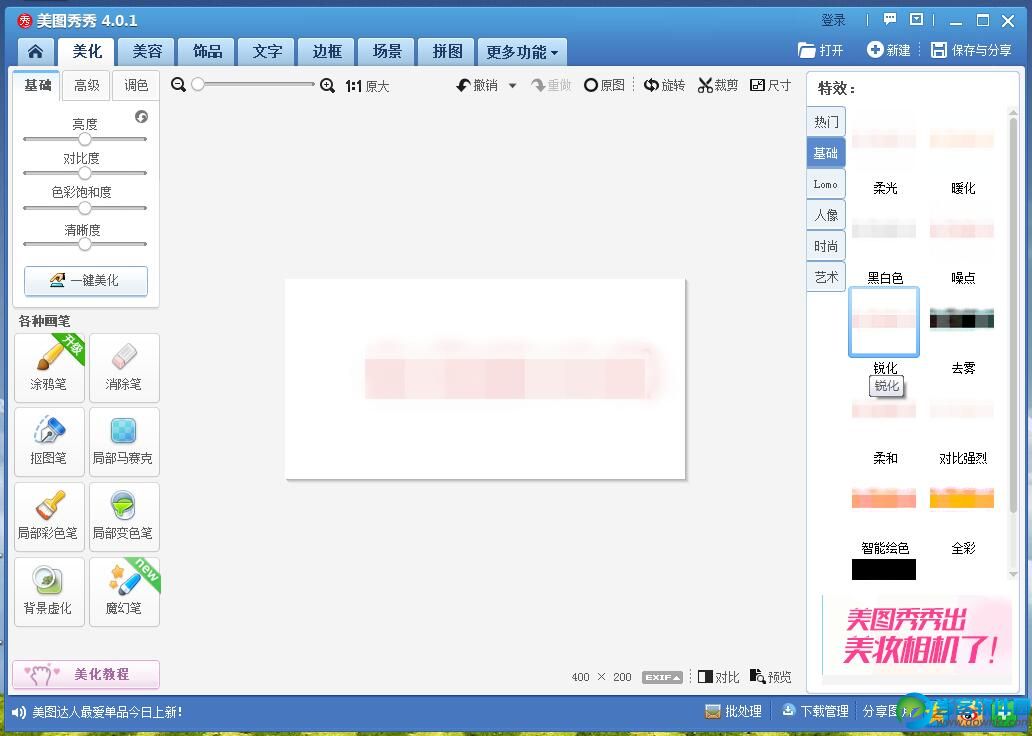Screen dimensions: 1032x736
Task: Open the 尺寸 resize tool
Action: pyautogui.click(x=770, y=85)
